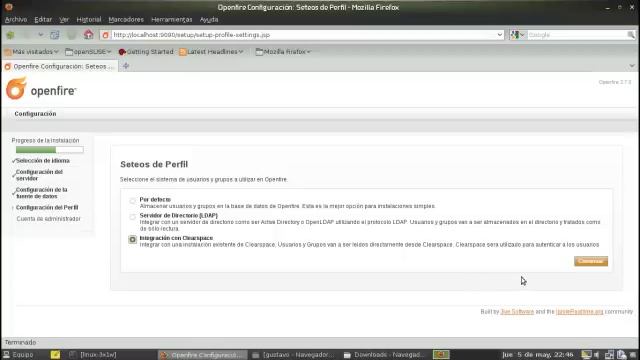The height and width of the screenshot is (360, 640).
Task: Click the Configuración header tab
Action: (x=36, y=114)
